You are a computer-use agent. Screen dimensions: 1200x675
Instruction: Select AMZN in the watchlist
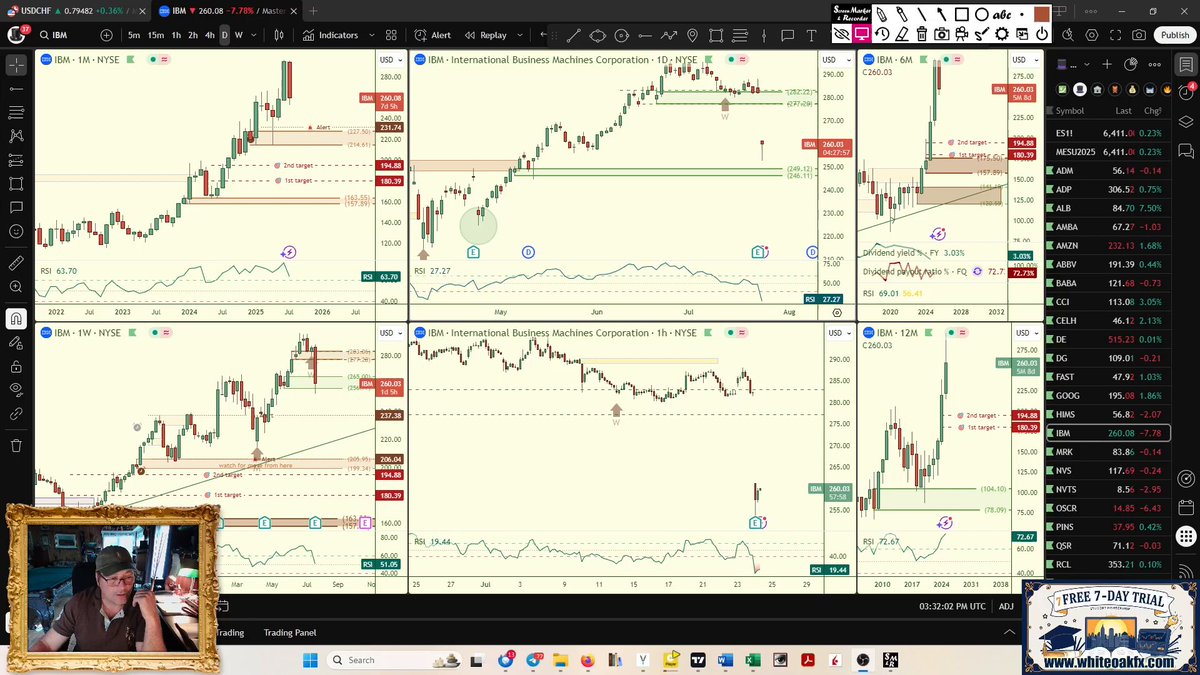[1108, 246]
